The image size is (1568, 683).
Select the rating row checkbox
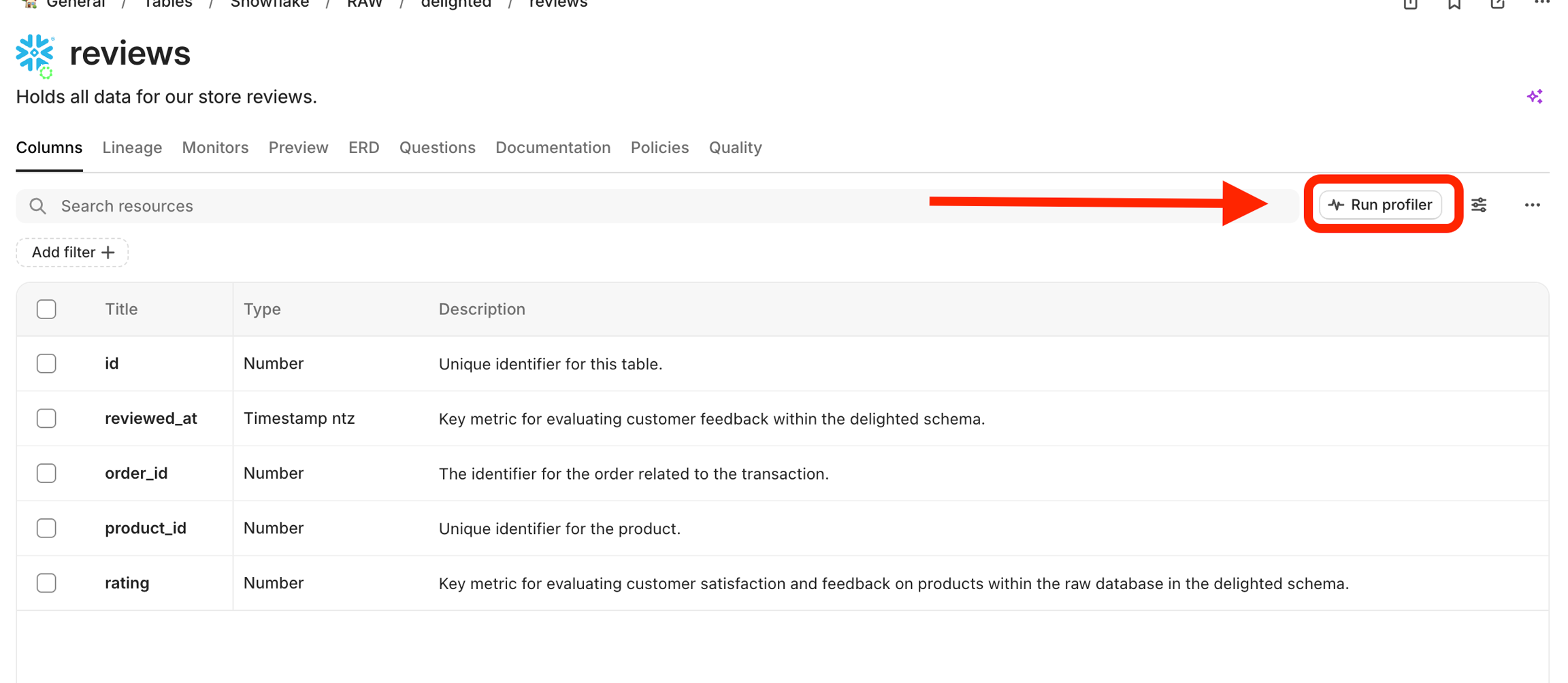coord(46,583)
